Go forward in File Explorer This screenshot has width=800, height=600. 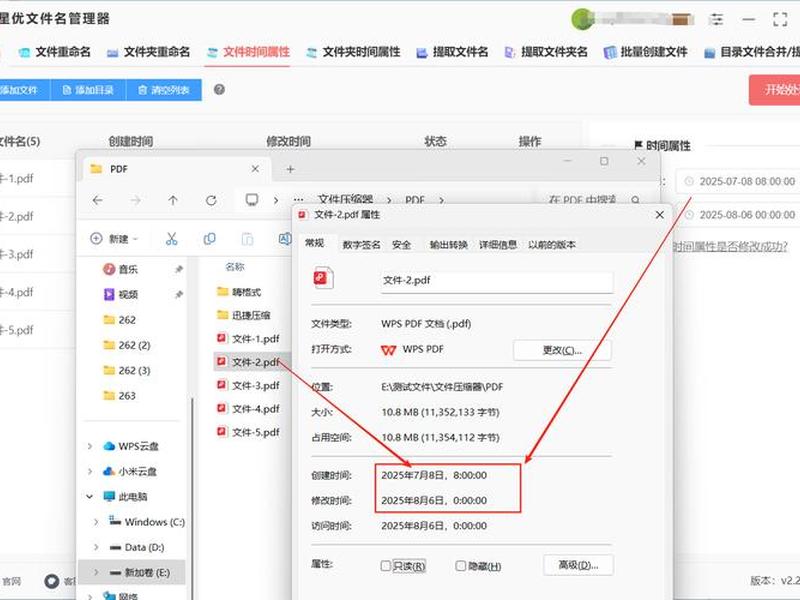pyautogui.click(x=135, y=201)
